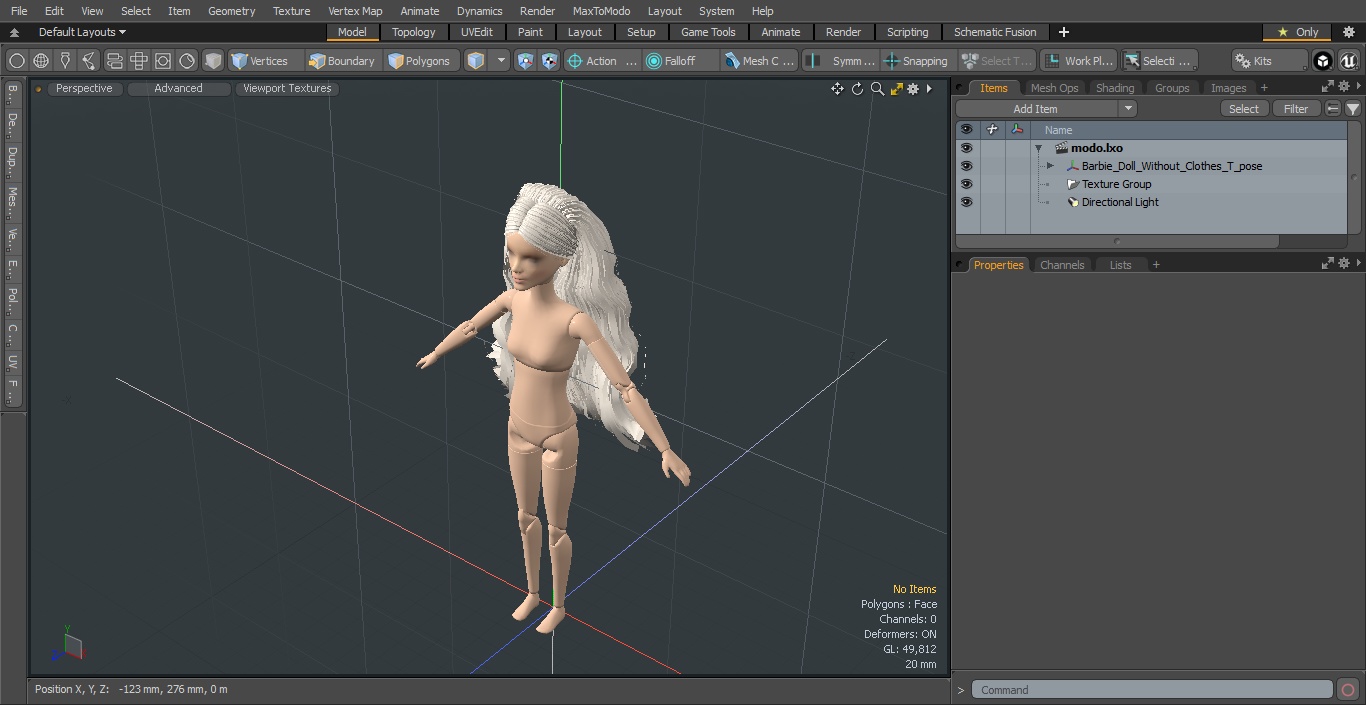Click the Unreal Engine icon in toolbar

click(x=1348, y=61)
